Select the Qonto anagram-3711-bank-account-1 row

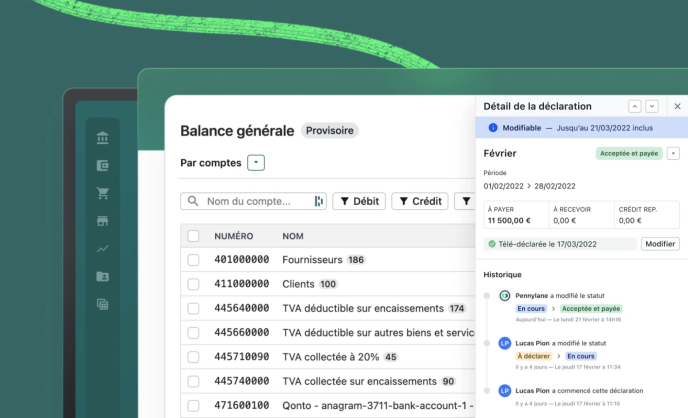(x=378, y=406)
